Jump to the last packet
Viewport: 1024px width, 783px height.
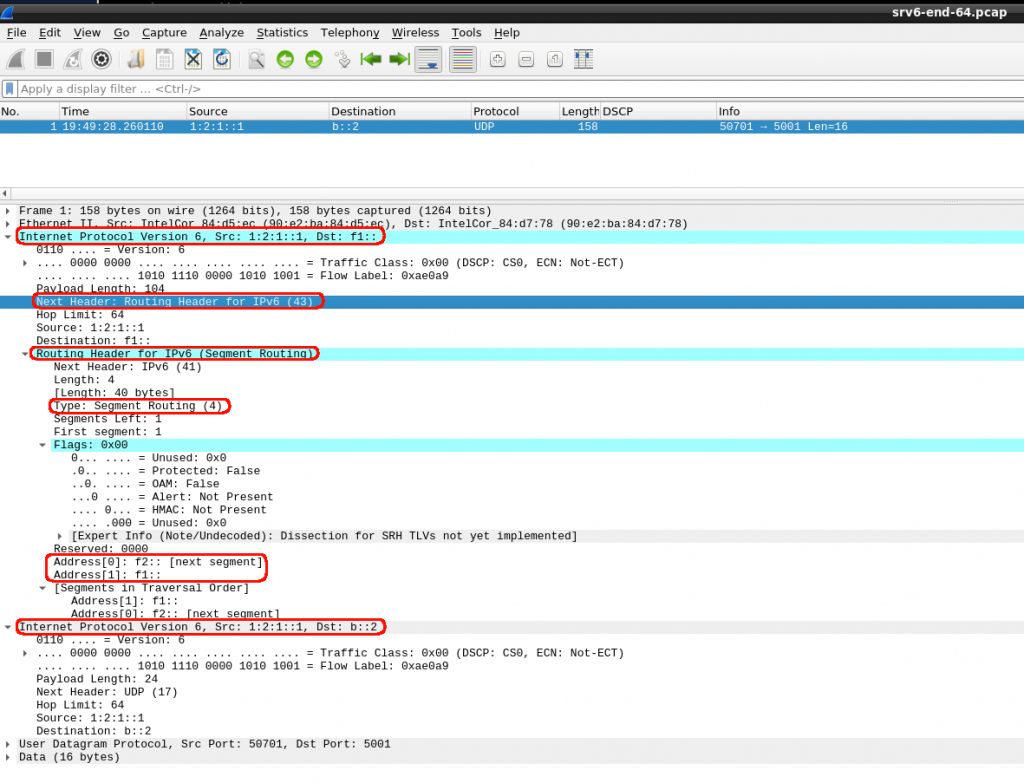400,59
